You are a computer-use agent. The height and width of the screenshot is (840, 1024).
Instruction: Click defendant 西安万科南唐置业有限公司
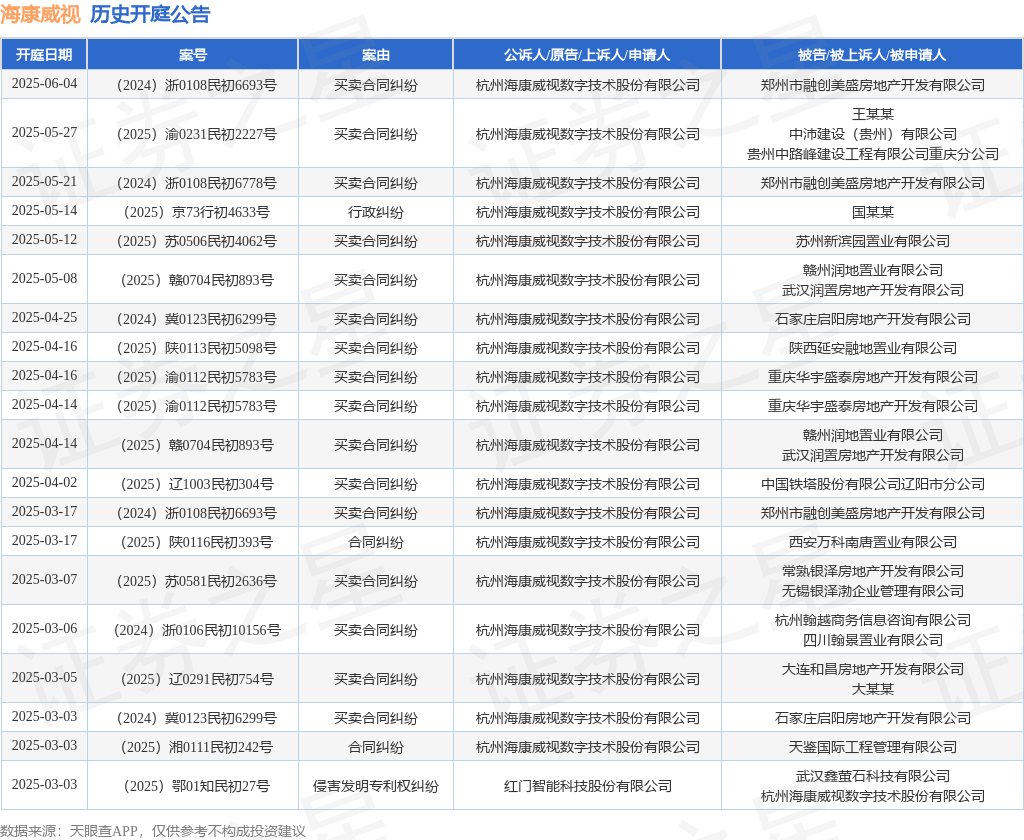(x=872, y=542)
